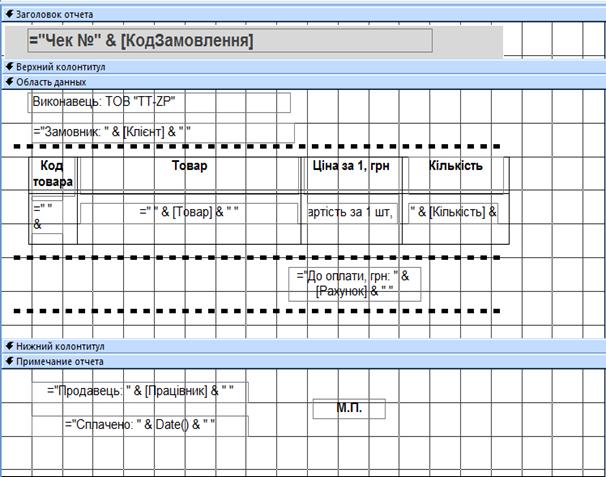Click the Нижний колонтитул section arrow icon
Viewport: 606px width, 477px height.
(x=10, y=346)
